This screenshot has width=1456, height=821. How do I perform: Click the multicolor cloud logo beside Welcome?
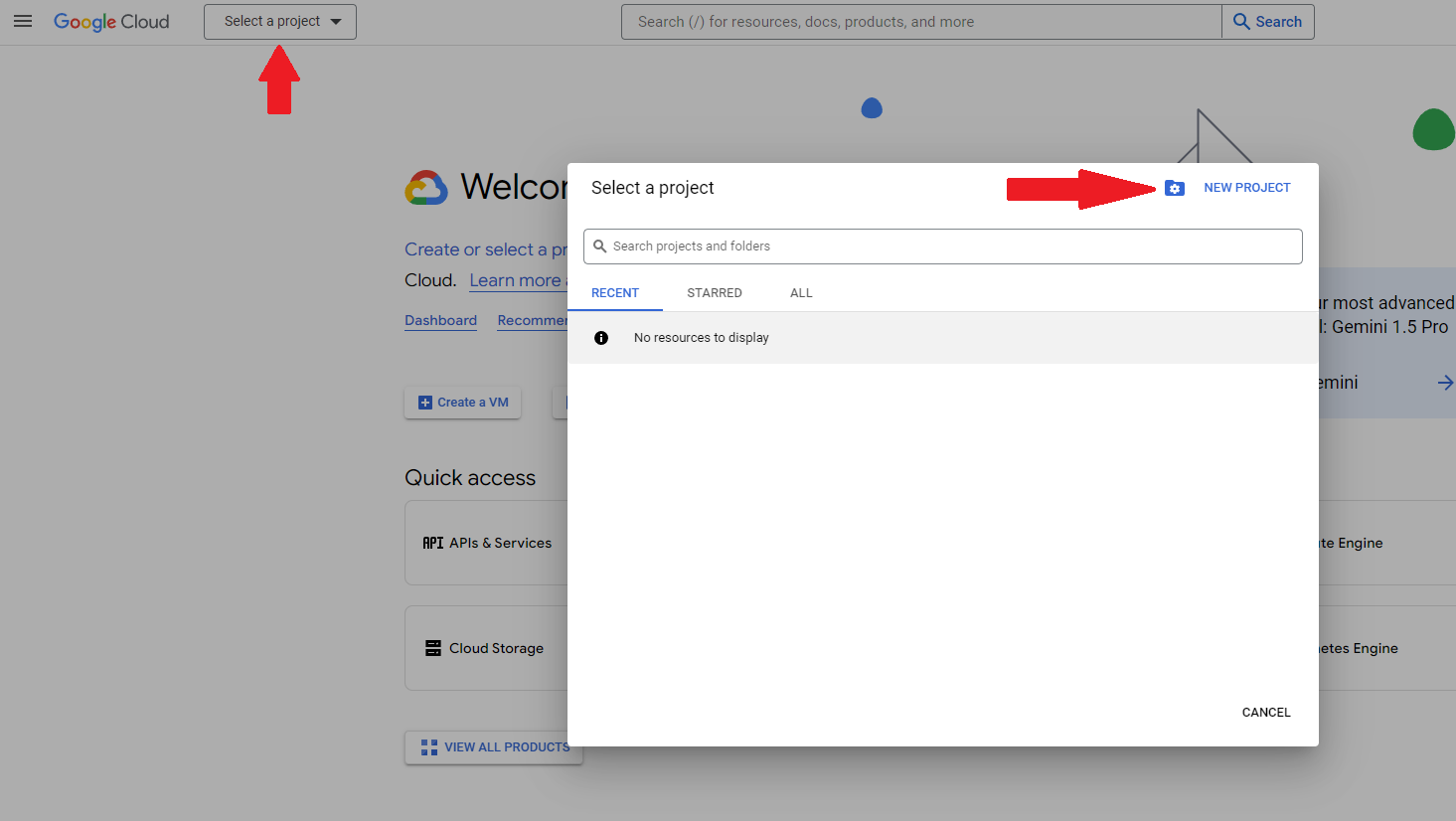[426, 187]
